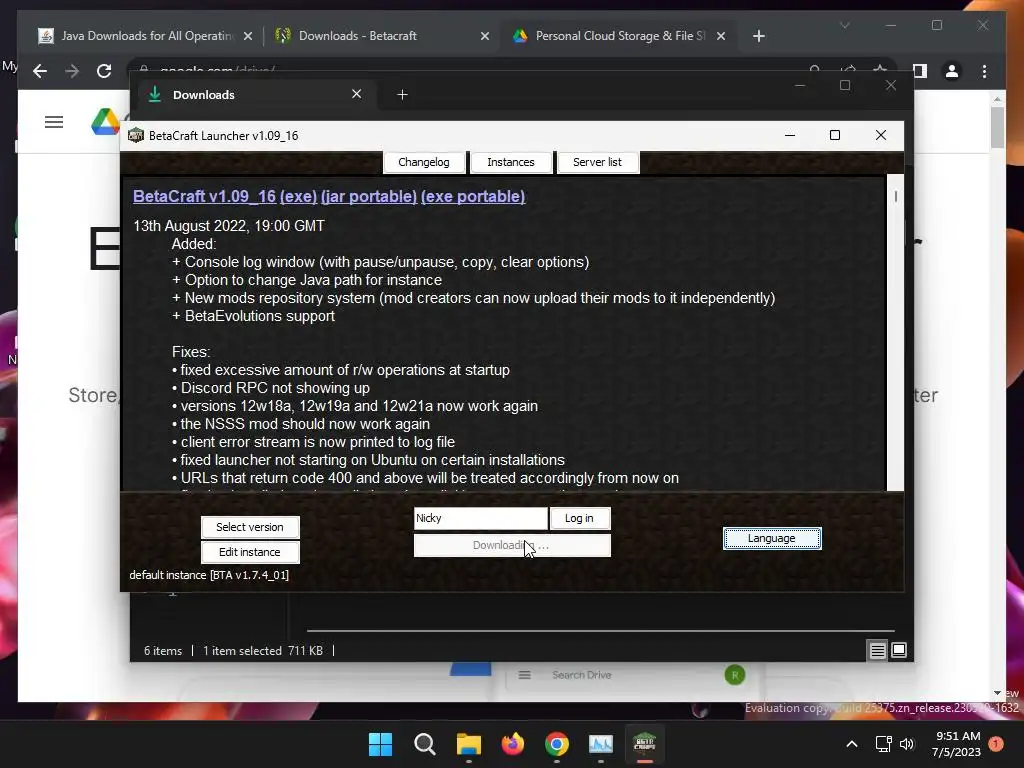
Task: Click the Log in button
Action: 579,518
